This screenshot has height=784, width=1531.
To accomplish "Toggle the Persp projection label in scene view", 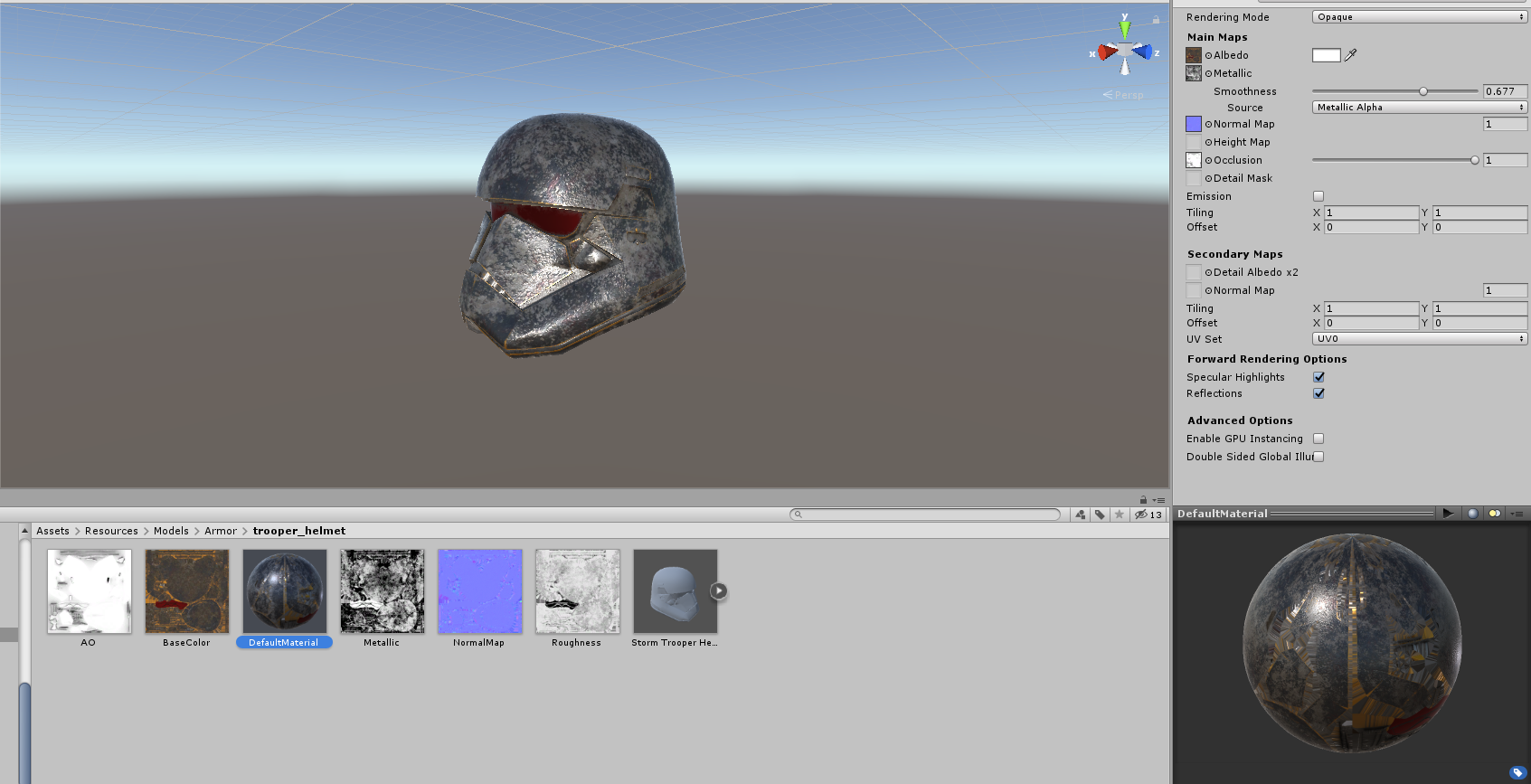I will point(1123,95).
